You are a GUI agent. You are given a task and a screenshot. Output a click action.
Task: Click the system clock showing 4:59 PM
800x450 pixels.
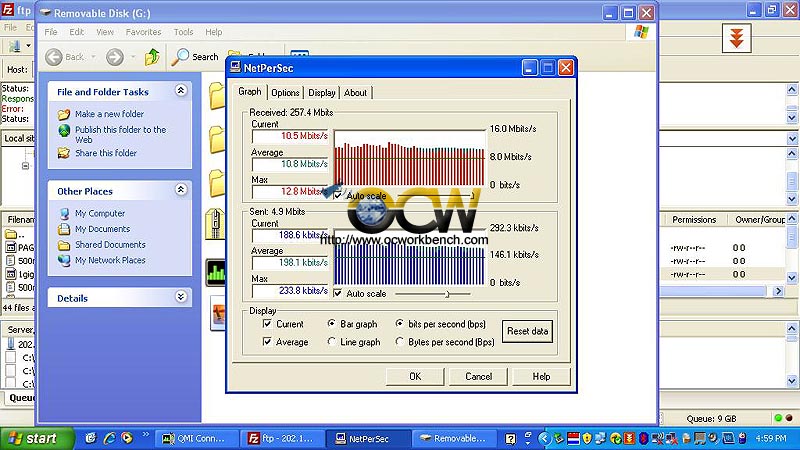pyautogui.click(x=771, y=439)
